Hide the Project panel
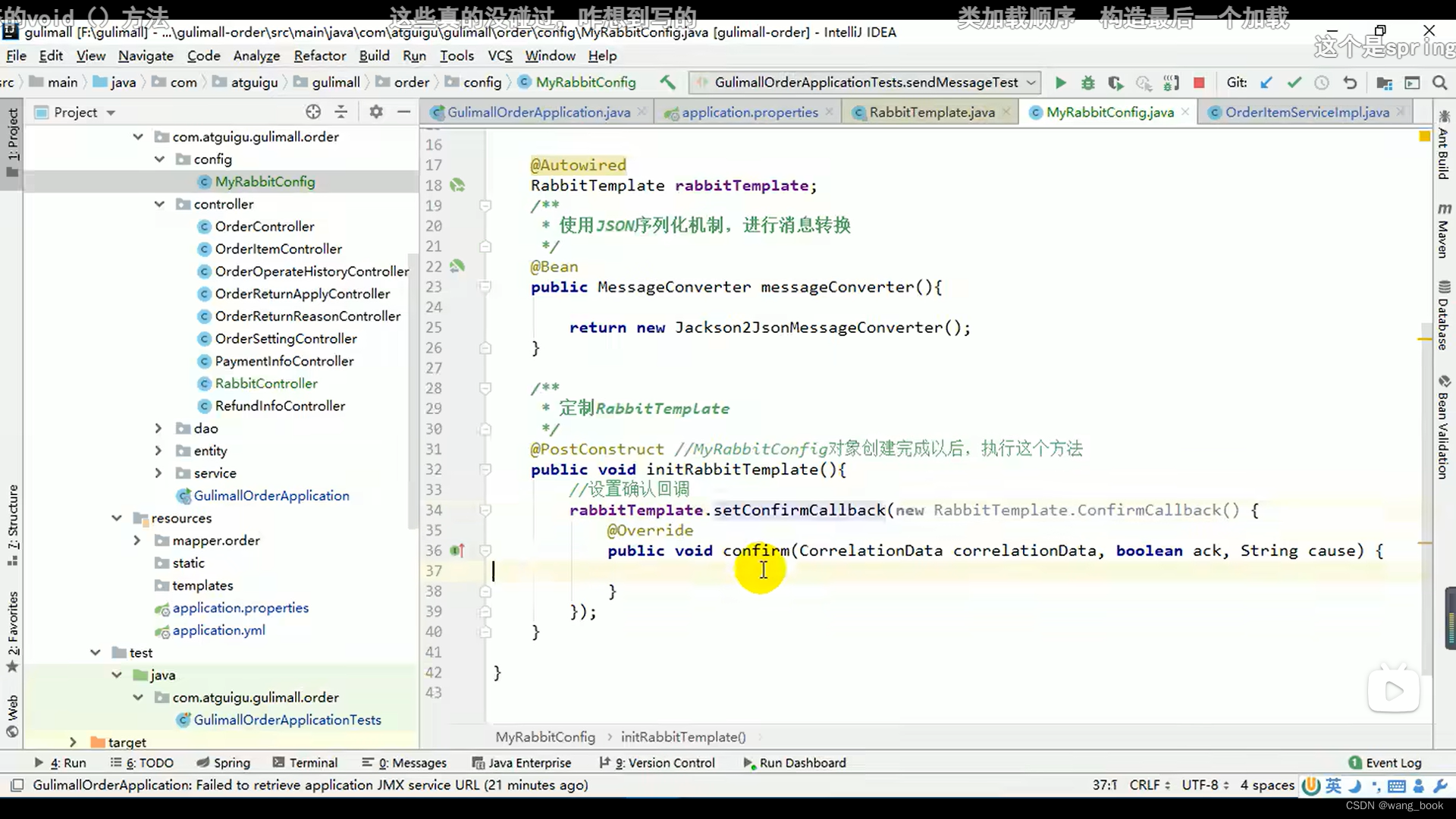This screenshot has height=819, width=1456. pyautogui.click(x=403, y=111)
